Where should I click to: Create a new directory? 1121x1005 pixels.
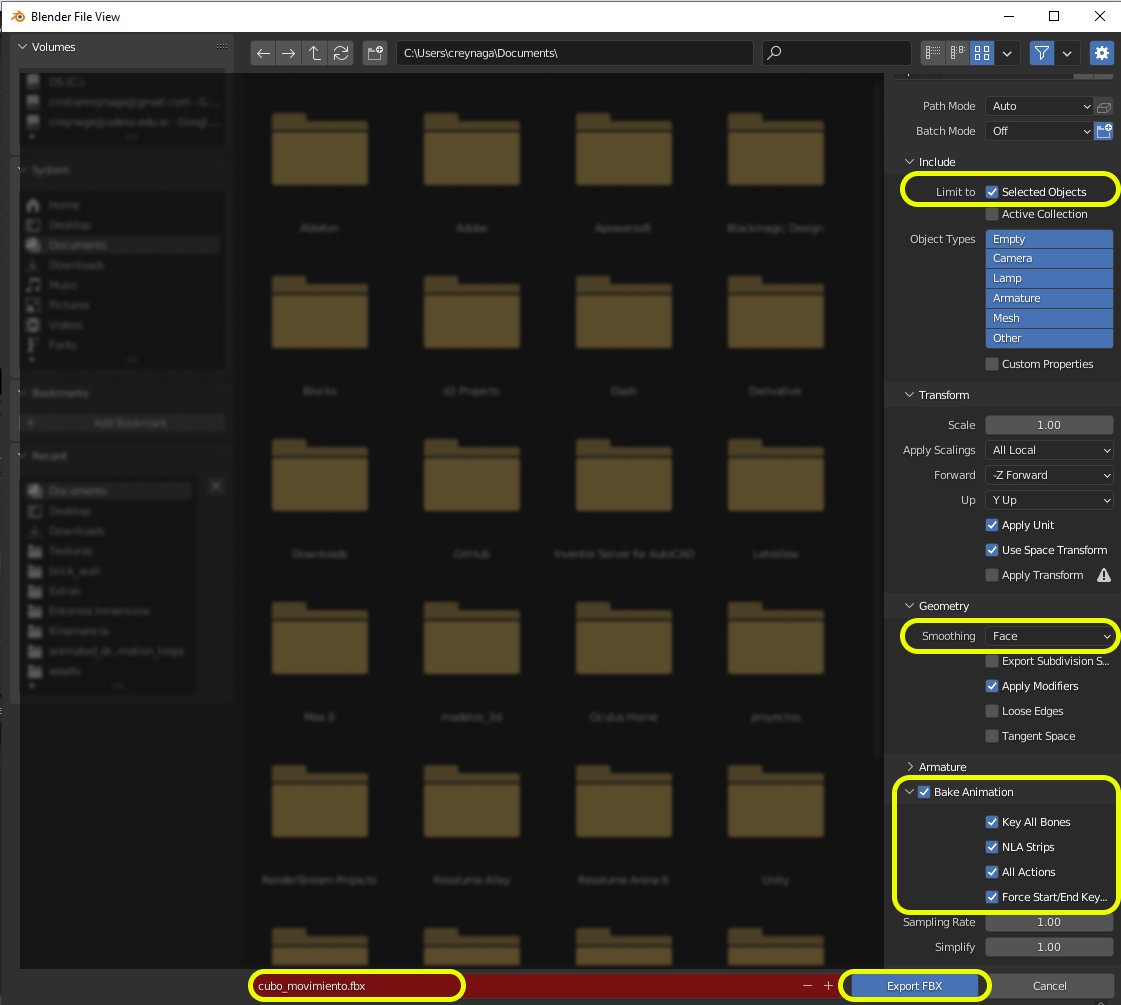[x=375, y=53]
